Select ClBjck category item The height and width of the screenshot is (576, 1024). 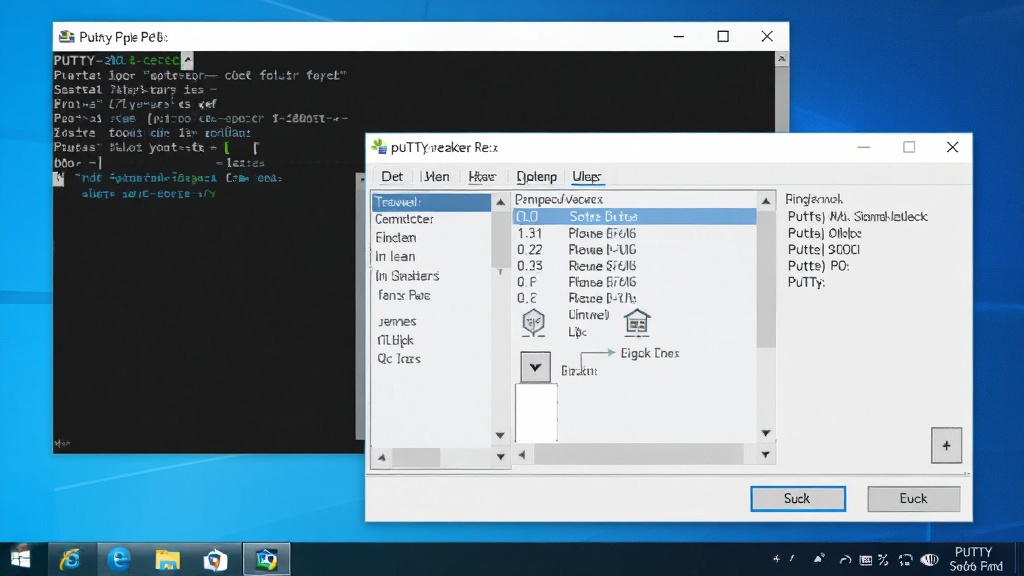[x=395, y=340]
